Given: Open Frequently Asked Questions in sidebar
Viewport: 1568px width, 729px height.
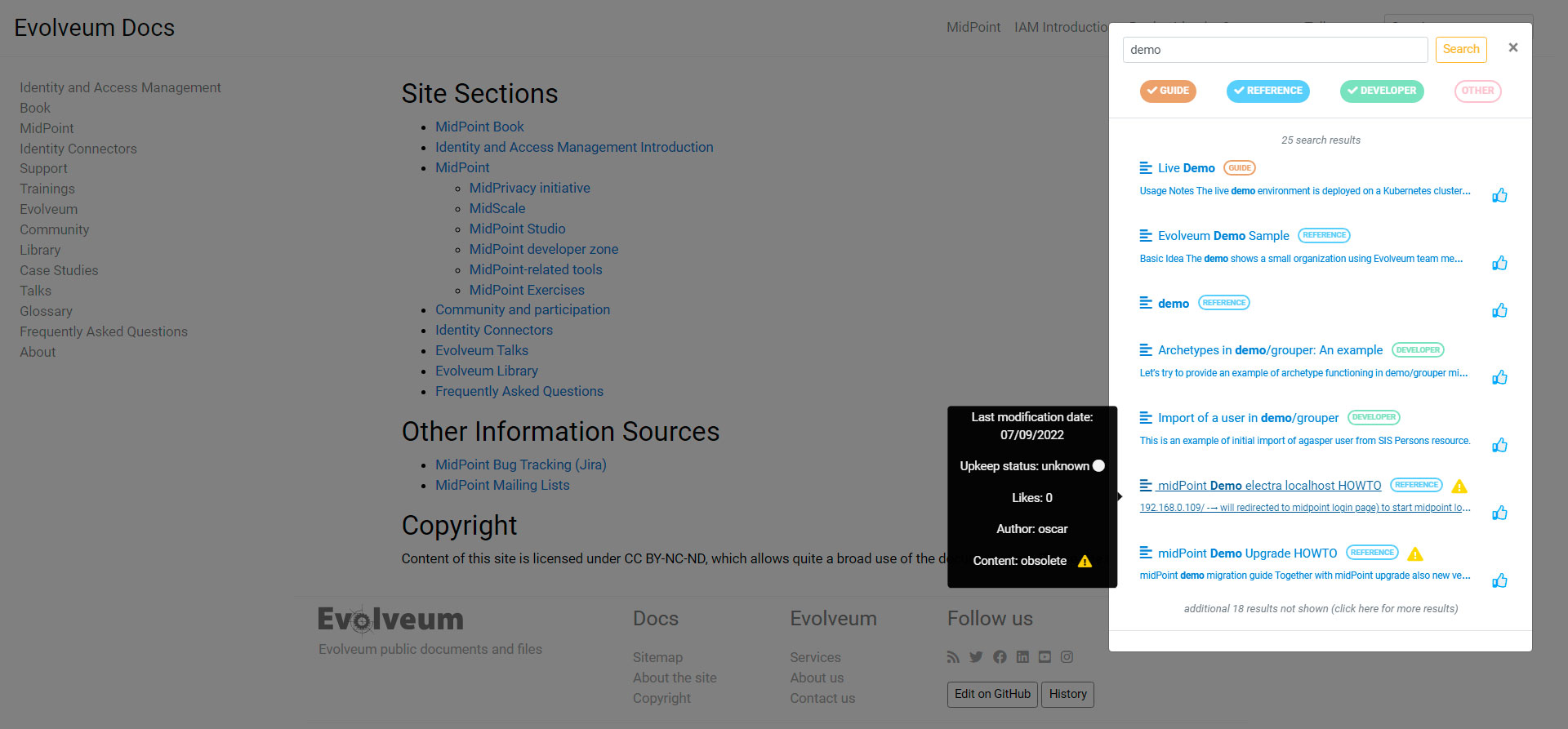Looking at the screenshot, I should [104, 331].
